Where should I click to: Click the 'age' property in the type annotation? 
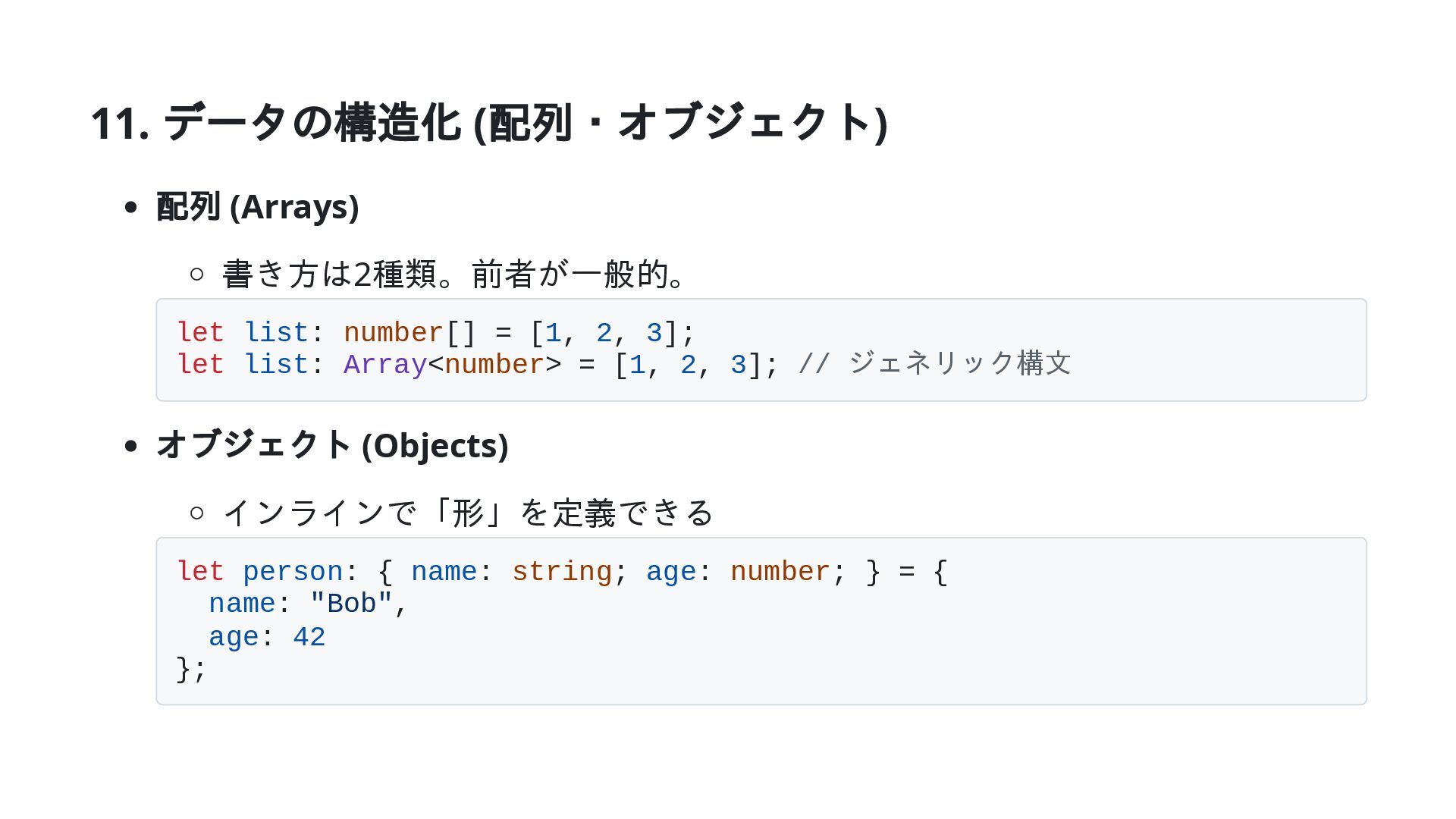pyautogui.click(x=670, y=572)
